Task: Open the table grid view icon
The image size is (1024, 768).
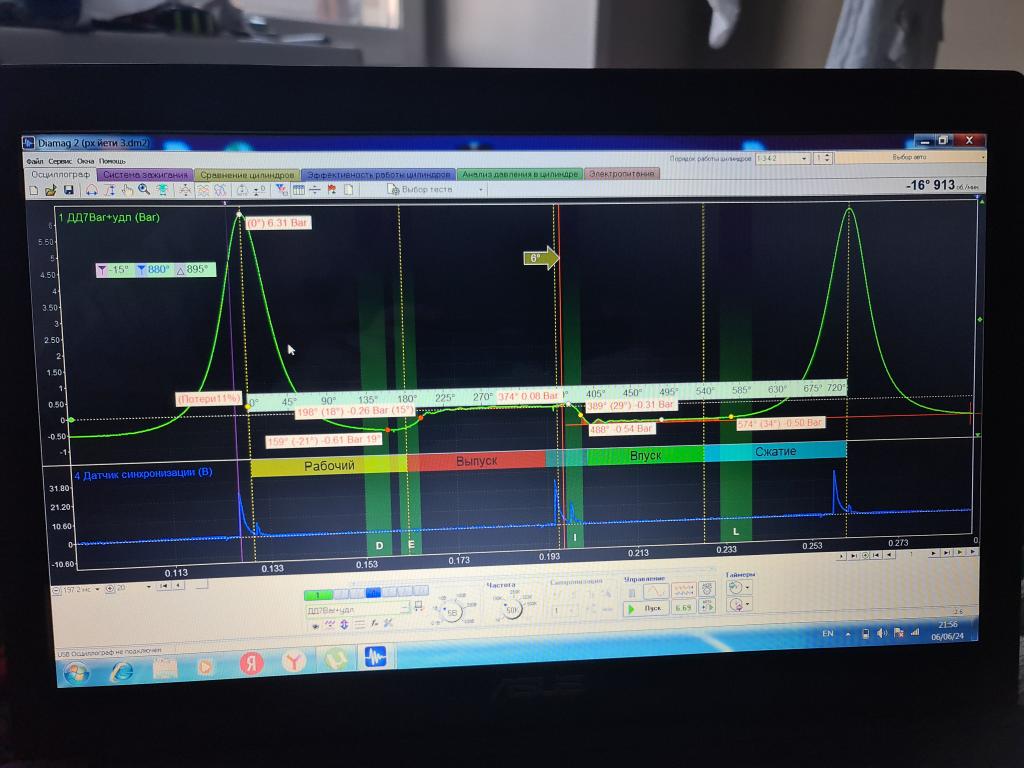Action: (298, 189)
